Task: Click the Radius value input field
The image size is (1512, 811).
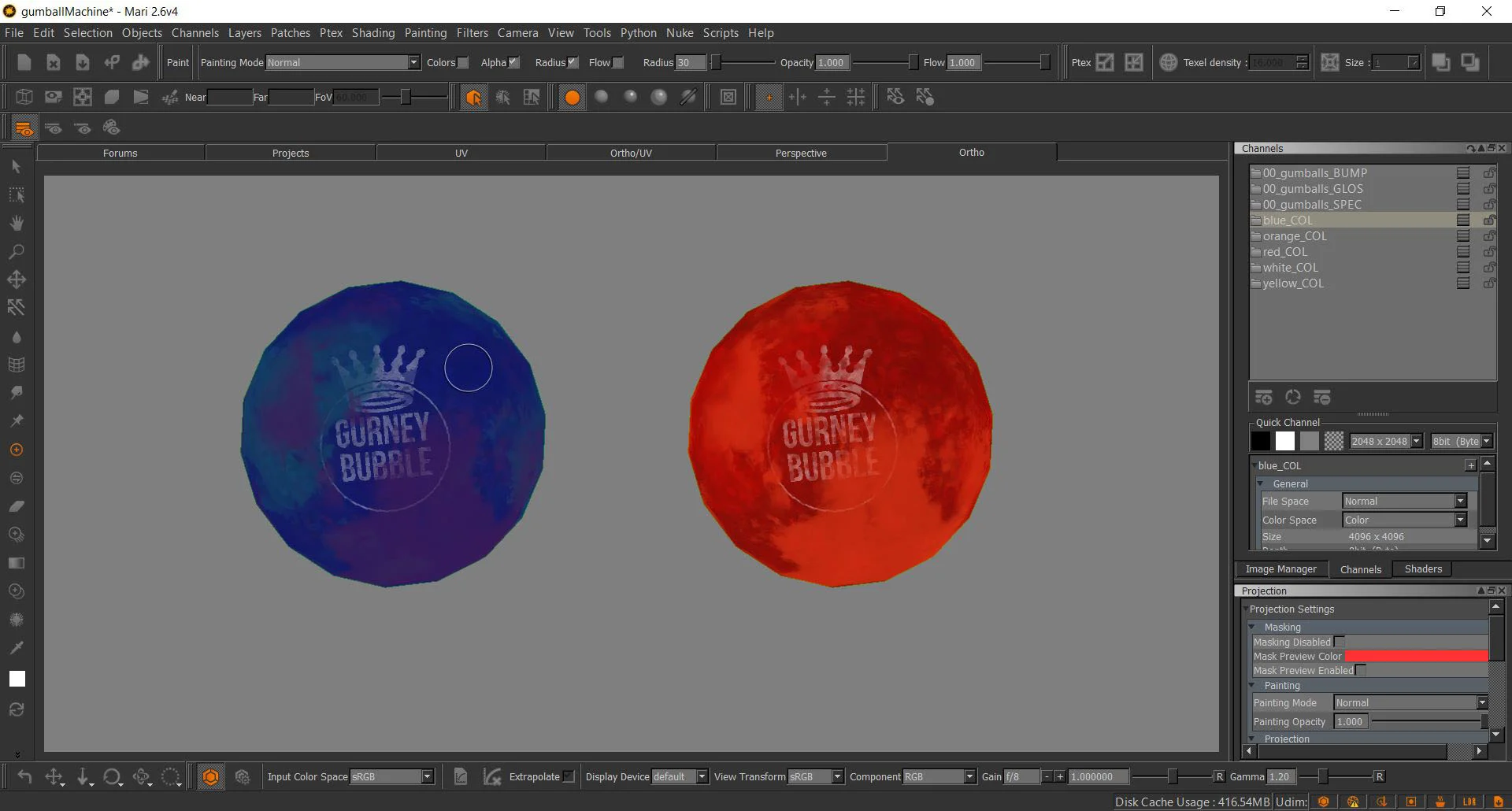Action: (691, 62)
